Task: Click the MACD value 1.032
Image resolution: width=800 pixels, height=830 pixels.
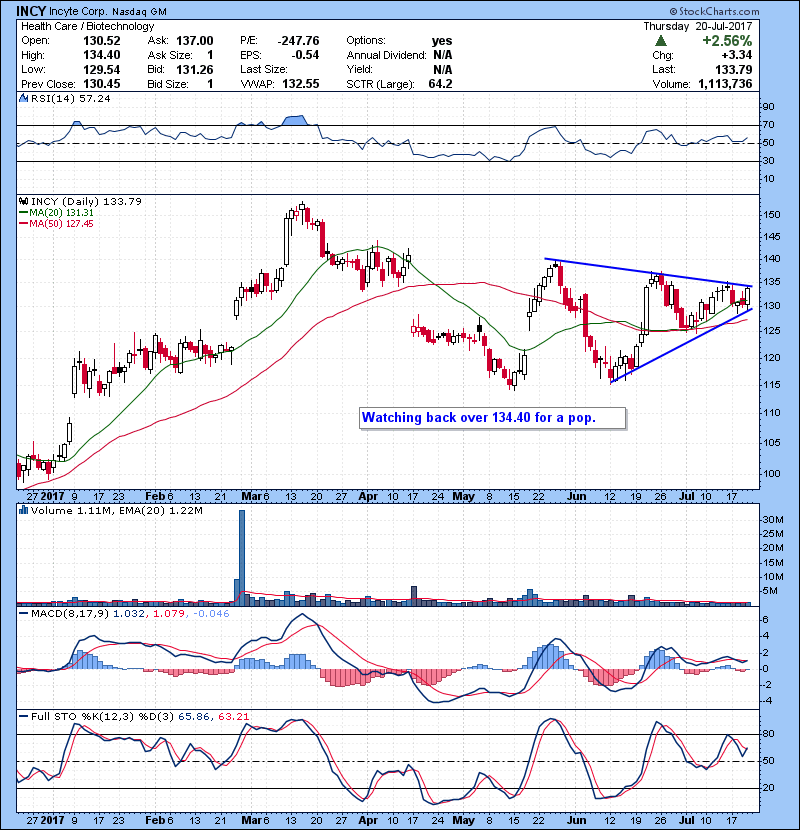Action: coord(129,614)
